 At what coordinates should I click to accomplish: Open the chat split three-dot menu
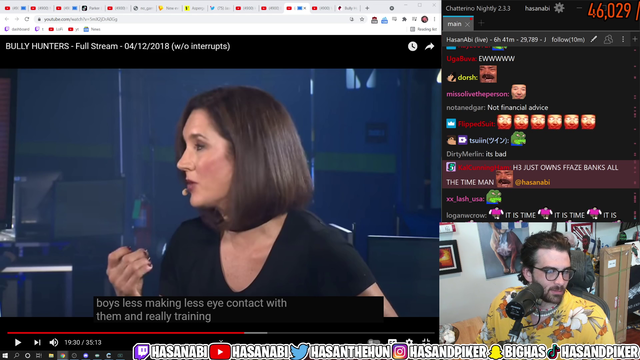tap(623, 39)
